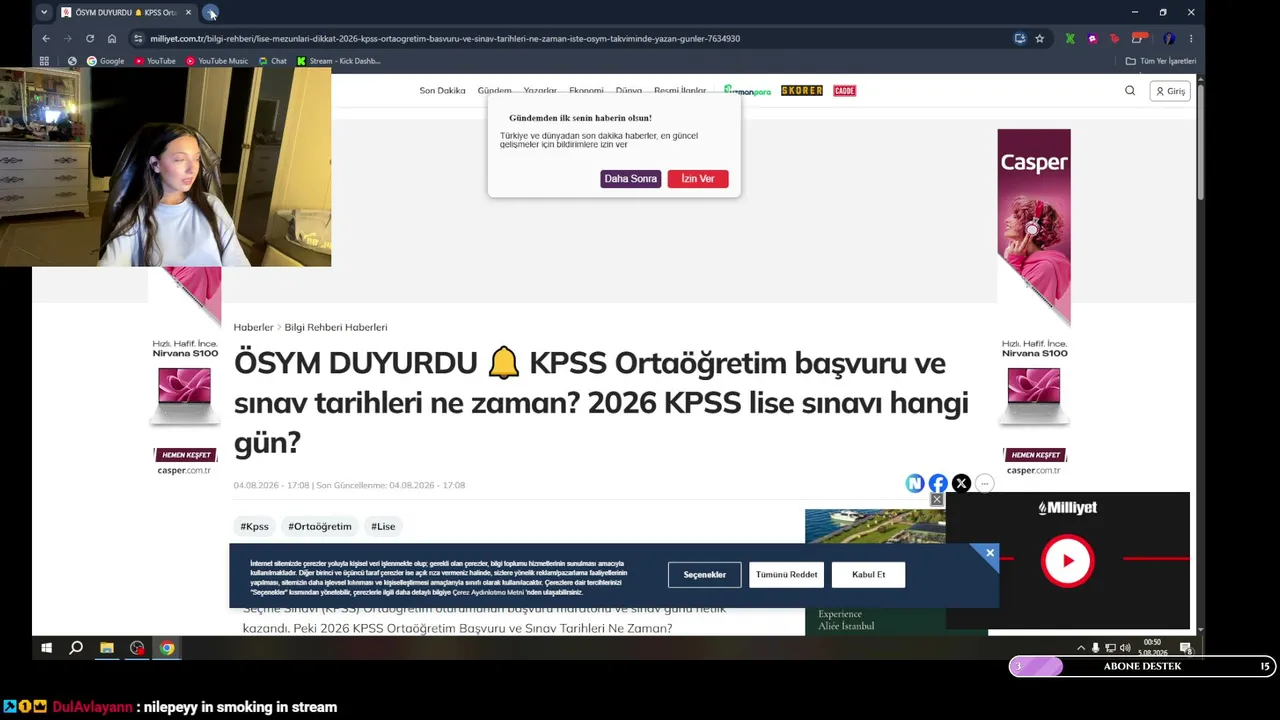Accept cookies with Kabul Et

pyautogui.click(x=868, y=575)
